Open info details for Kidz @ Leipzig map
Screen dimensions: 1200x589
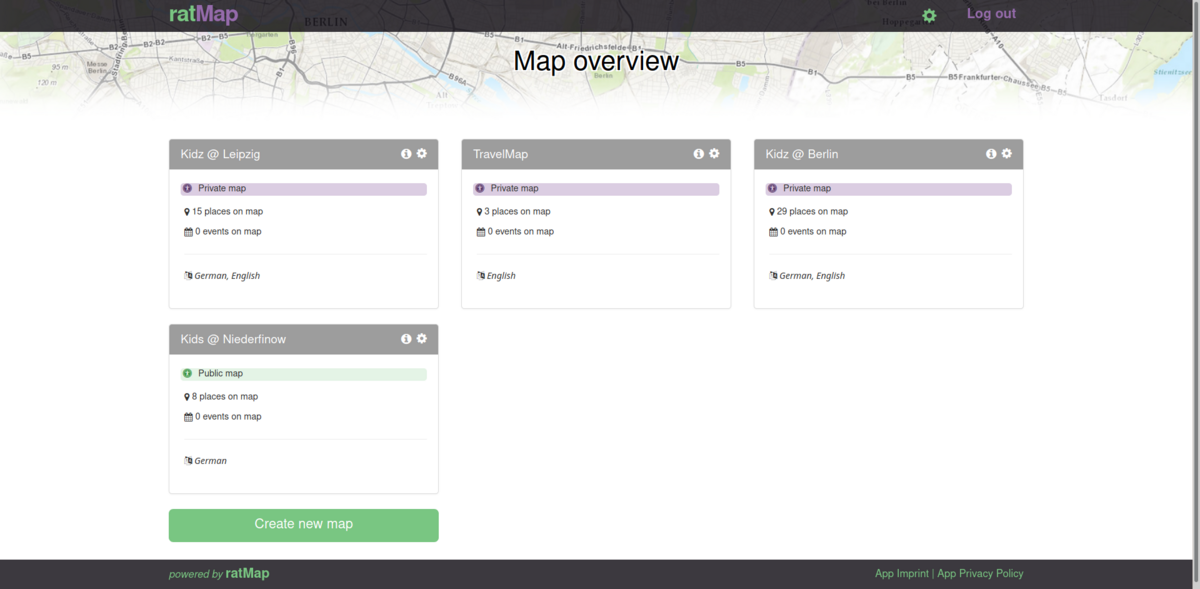405,153
